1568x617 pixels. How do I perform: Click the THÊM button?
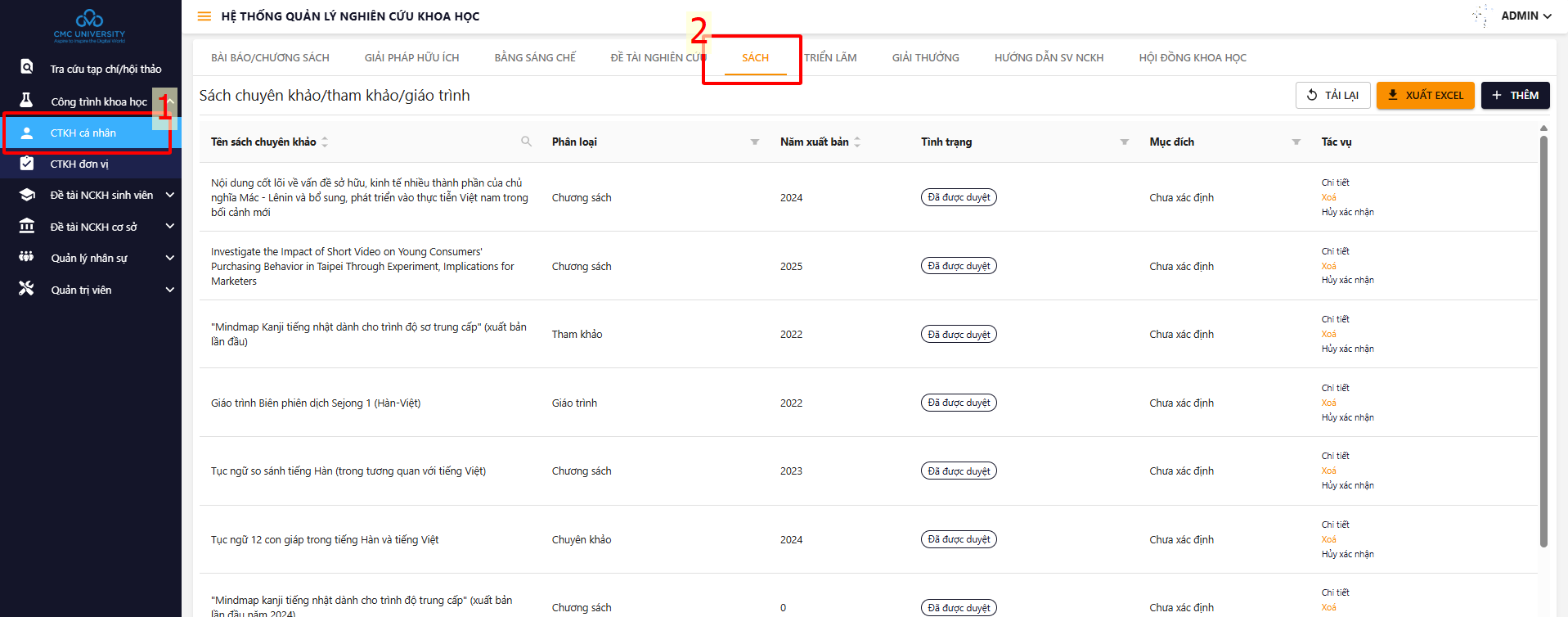click(1515, 96)
